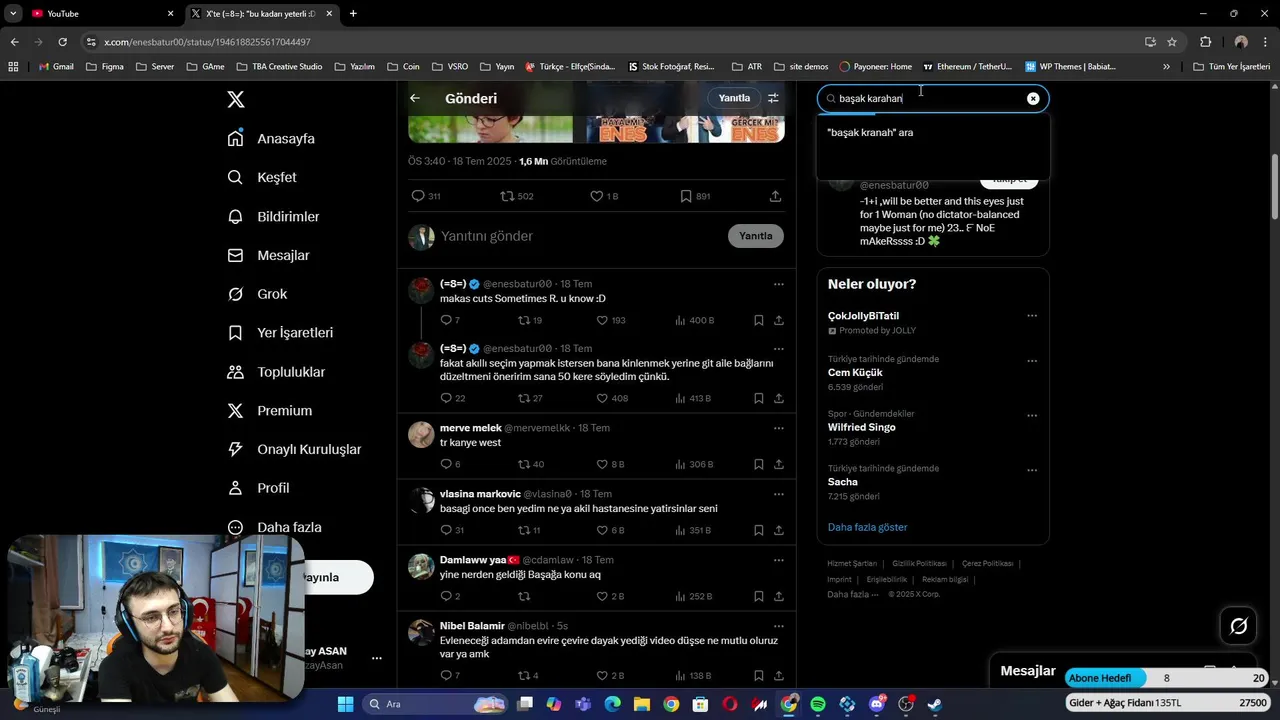Click the Windows taskbar Ara search box
The image size is (1280, 720).
[x=436, y=704]
